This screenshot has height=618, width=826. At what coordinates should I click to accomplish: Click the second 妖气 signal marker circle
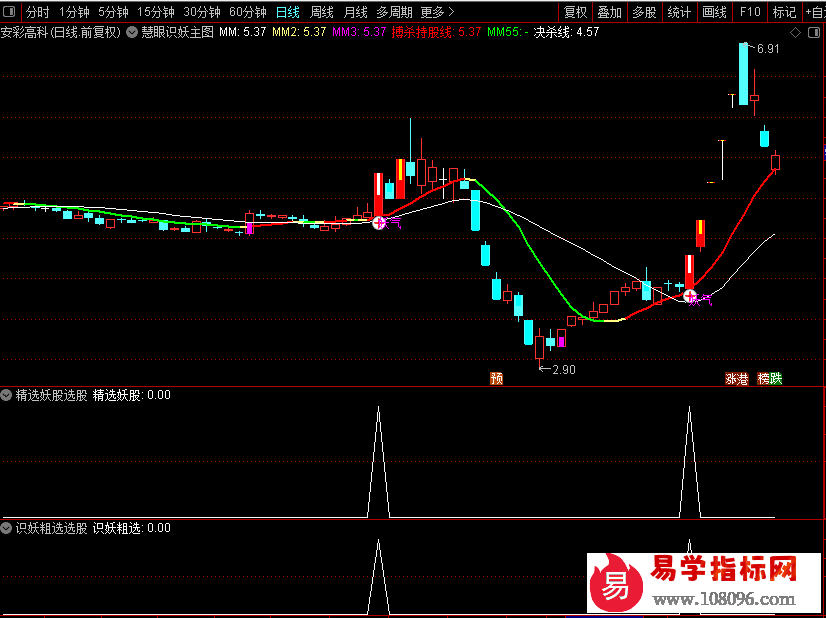tap(690, 296)
